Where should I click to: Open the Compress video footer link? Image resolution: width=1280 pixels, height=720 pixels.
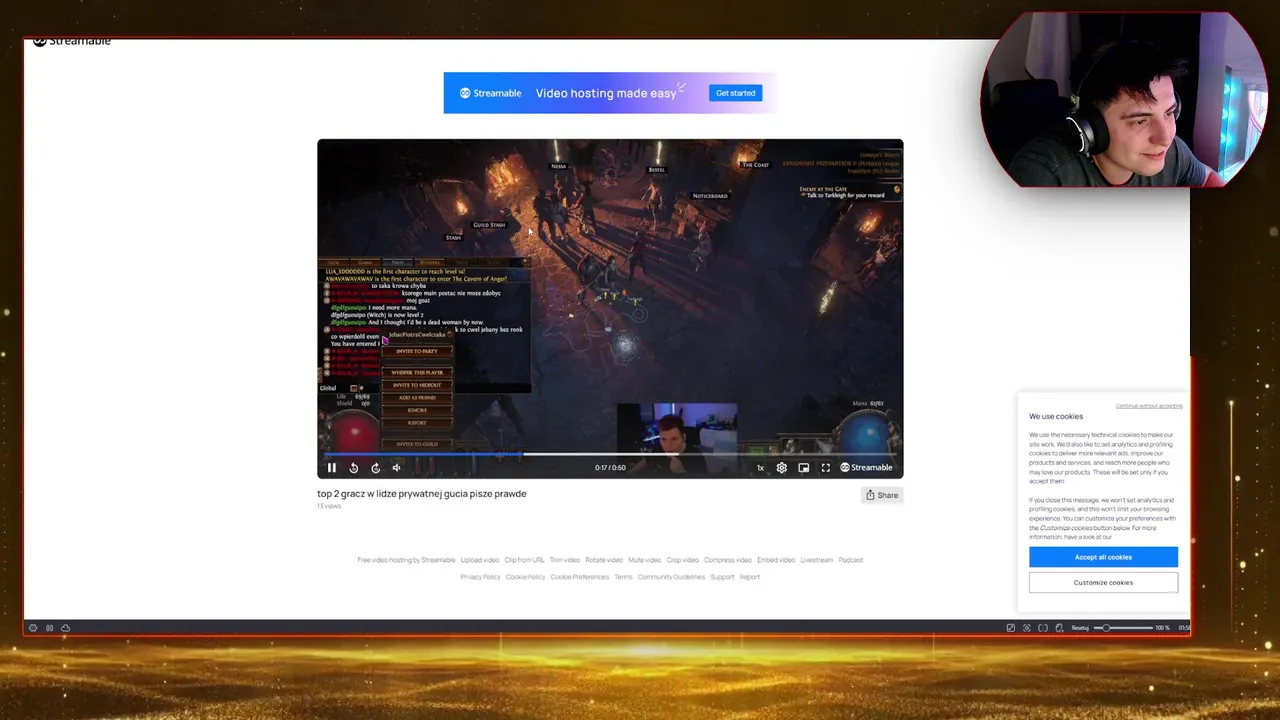tap(728, 560)
